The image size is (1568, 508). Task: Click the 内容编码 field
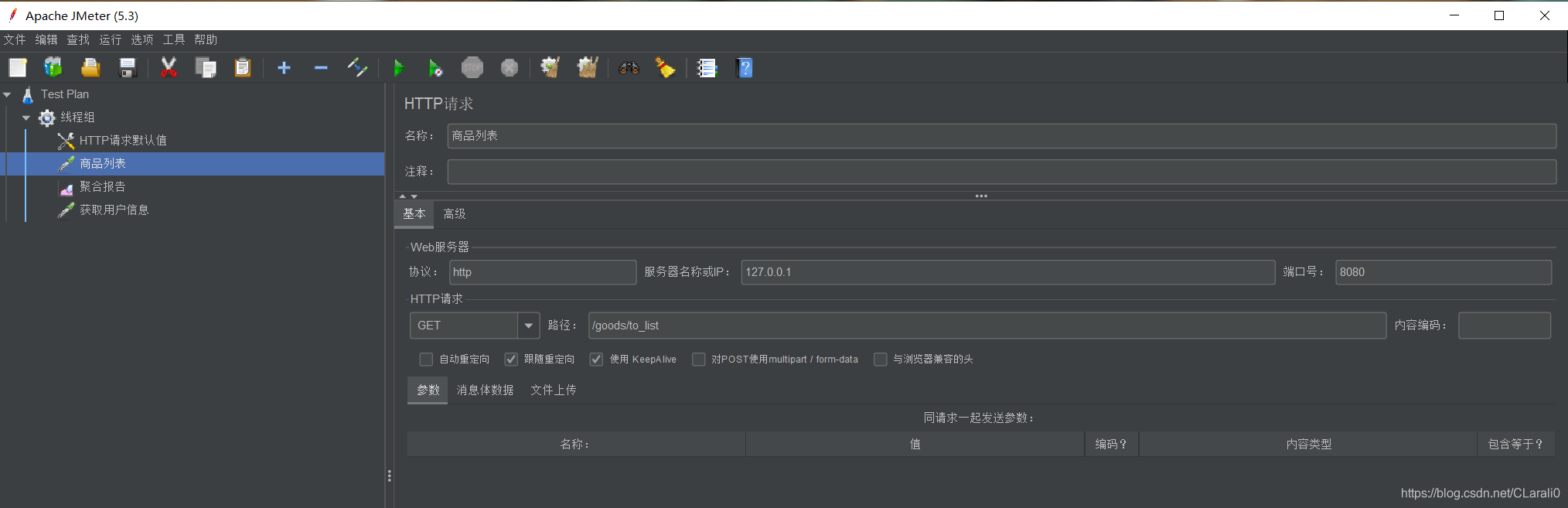(1505, 326)
